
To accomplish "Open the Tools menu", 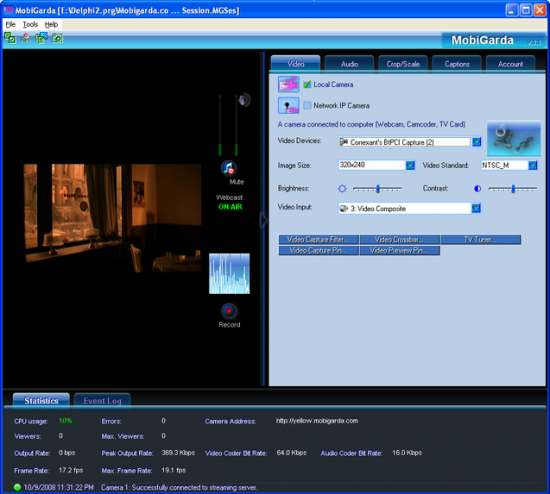I will pyautogui.click(x=30, y=25).
